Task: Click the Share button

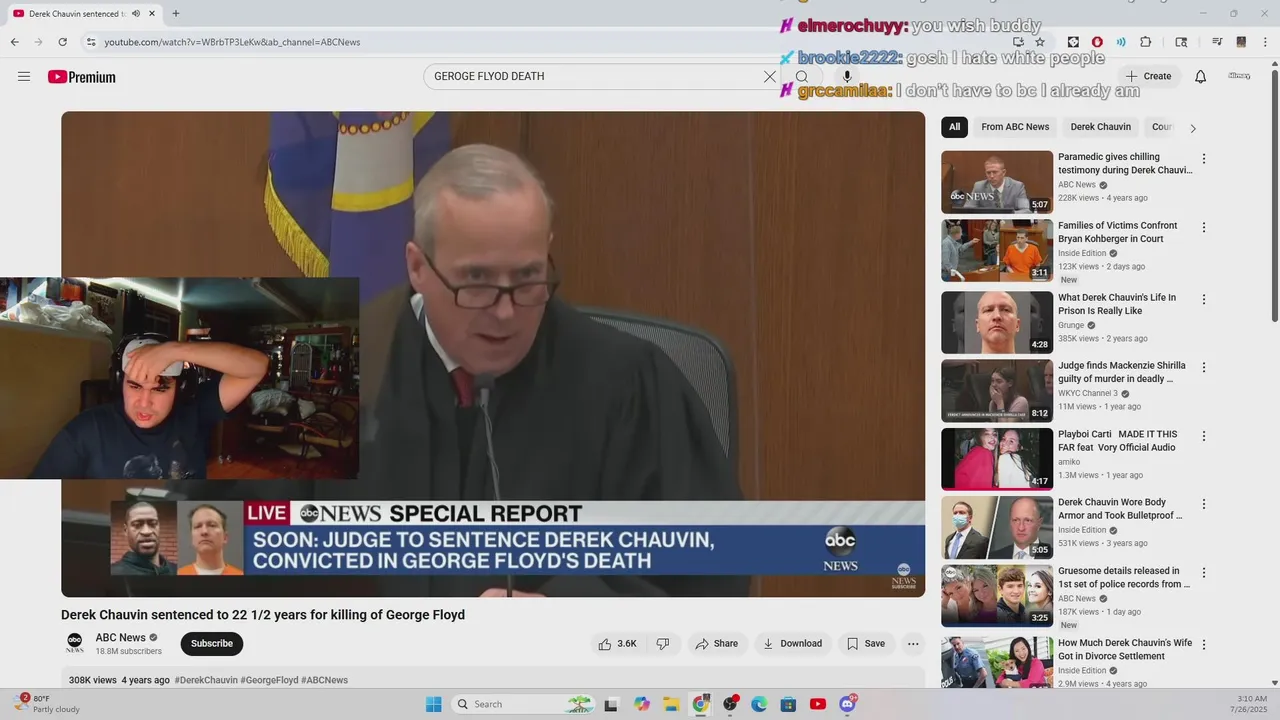Action: (x=716, y=644)
